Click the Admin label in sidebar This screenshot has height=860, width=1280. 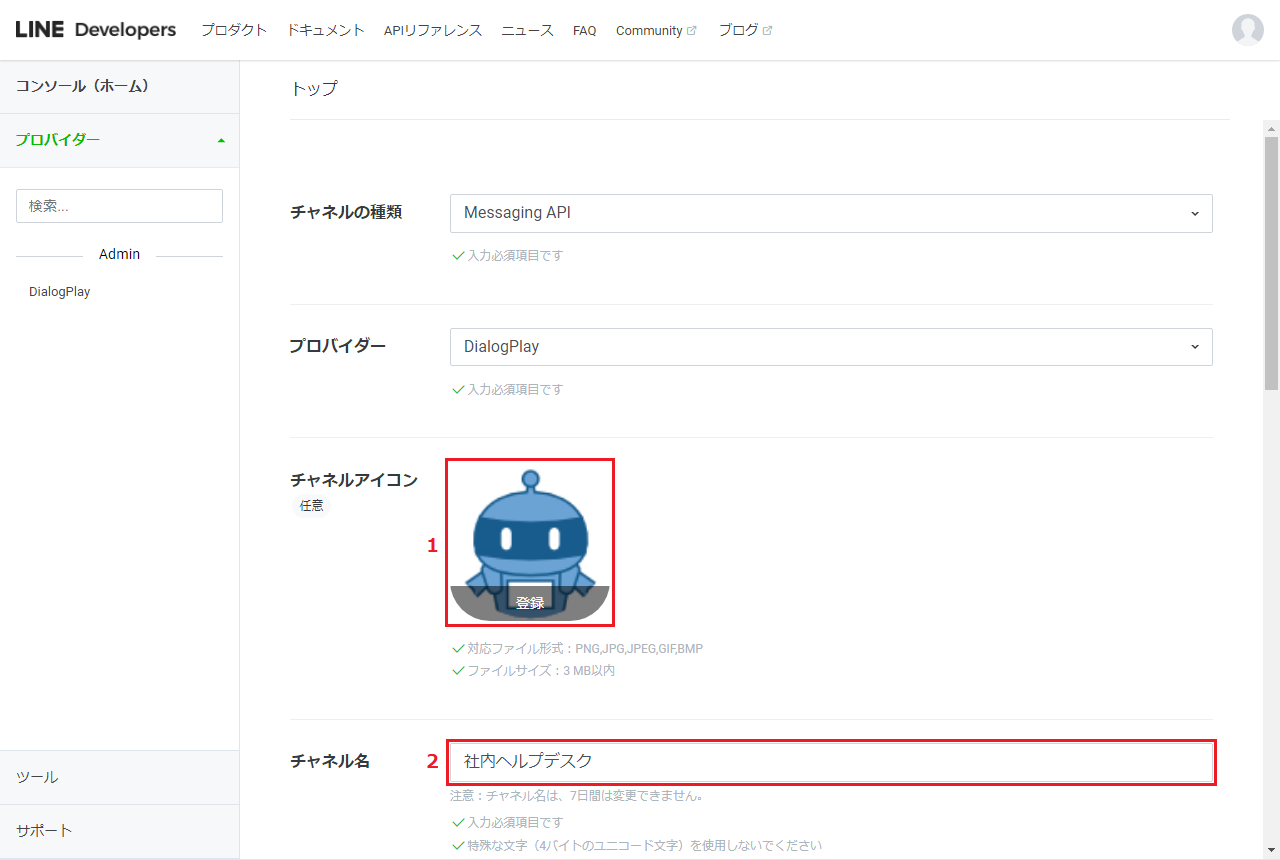(x=119, y=254)
